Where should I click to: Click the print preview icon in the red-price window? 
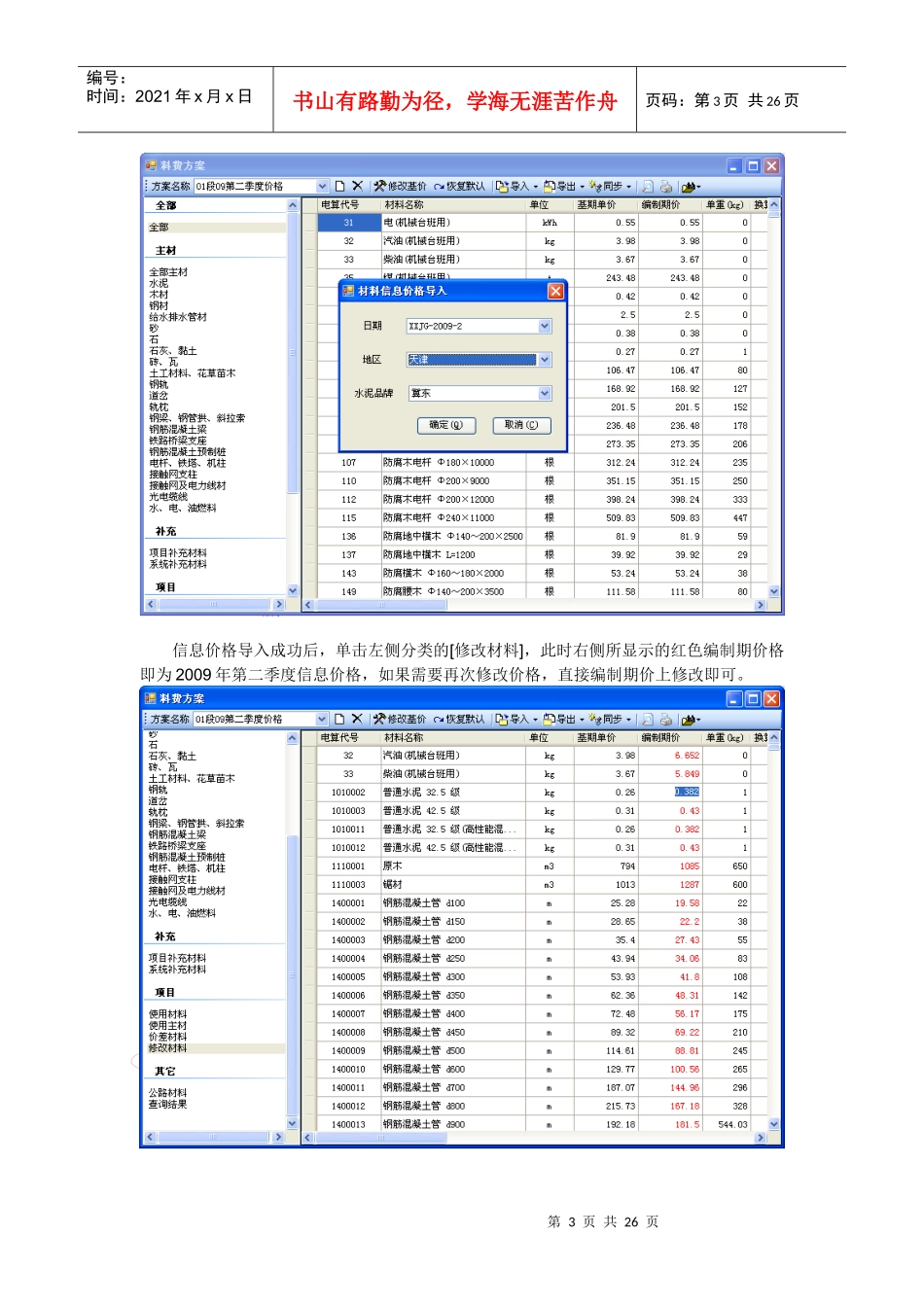[x=648, y=719]
